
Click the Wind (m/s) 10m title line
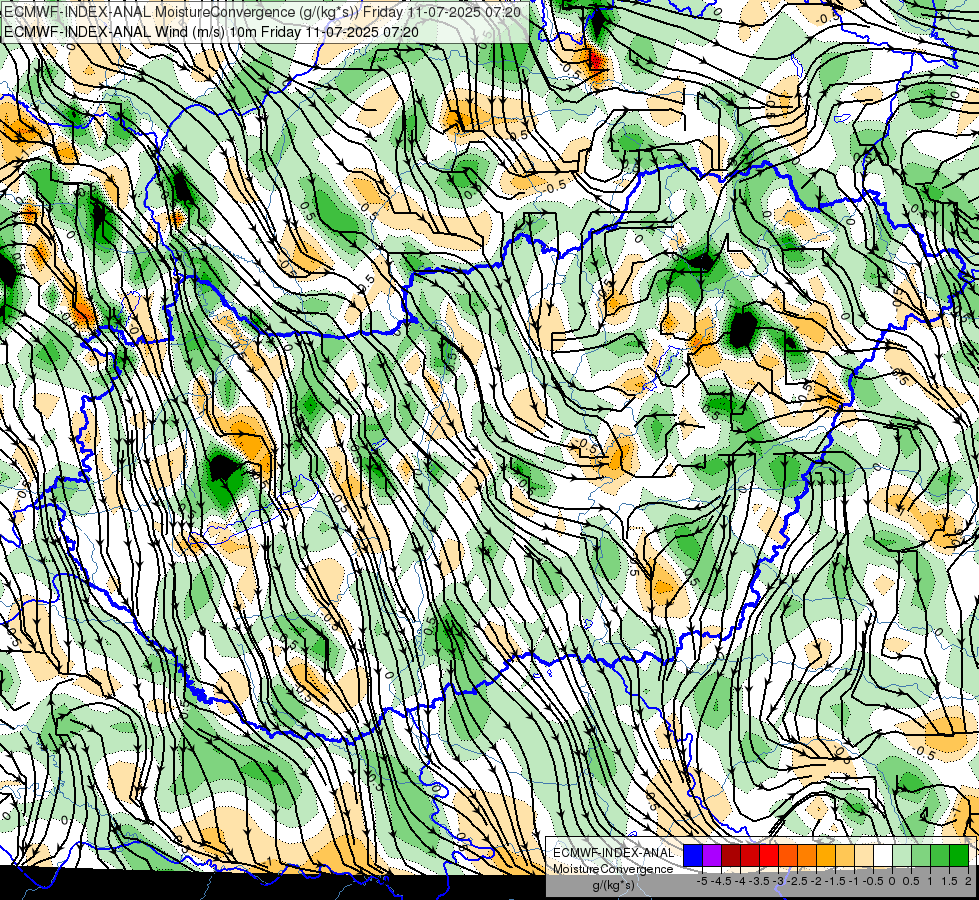pyautogui.click(x=212, y=32)
